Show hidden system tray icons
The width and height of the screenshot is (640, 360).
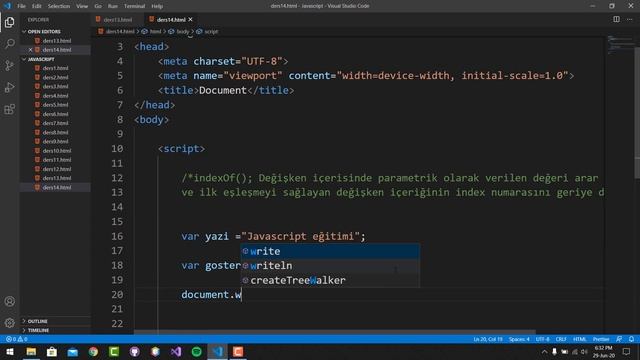[x=544, y=352]
